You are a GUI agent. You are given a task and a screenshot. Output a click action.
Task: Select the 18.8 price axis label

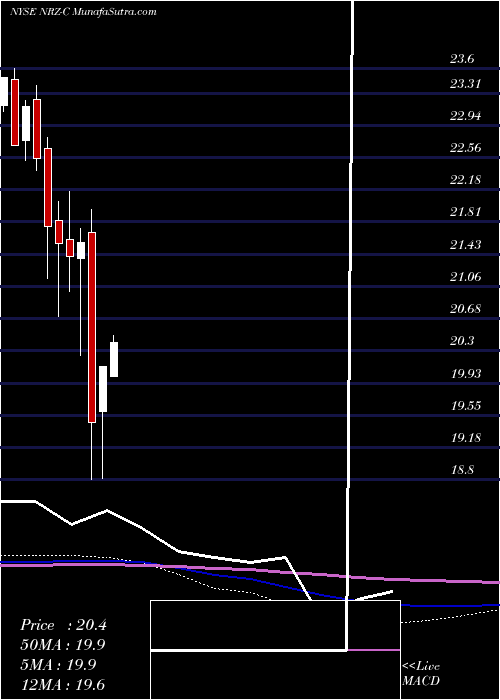[x=462, y=470]
